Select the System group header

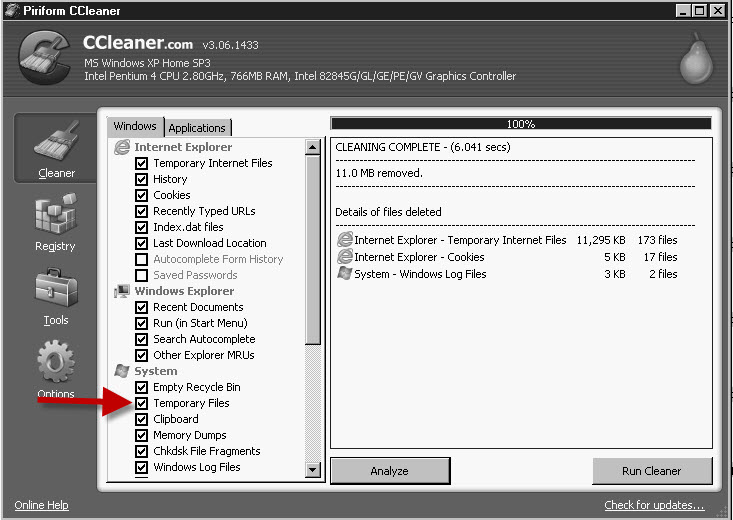tap(156, 371)
